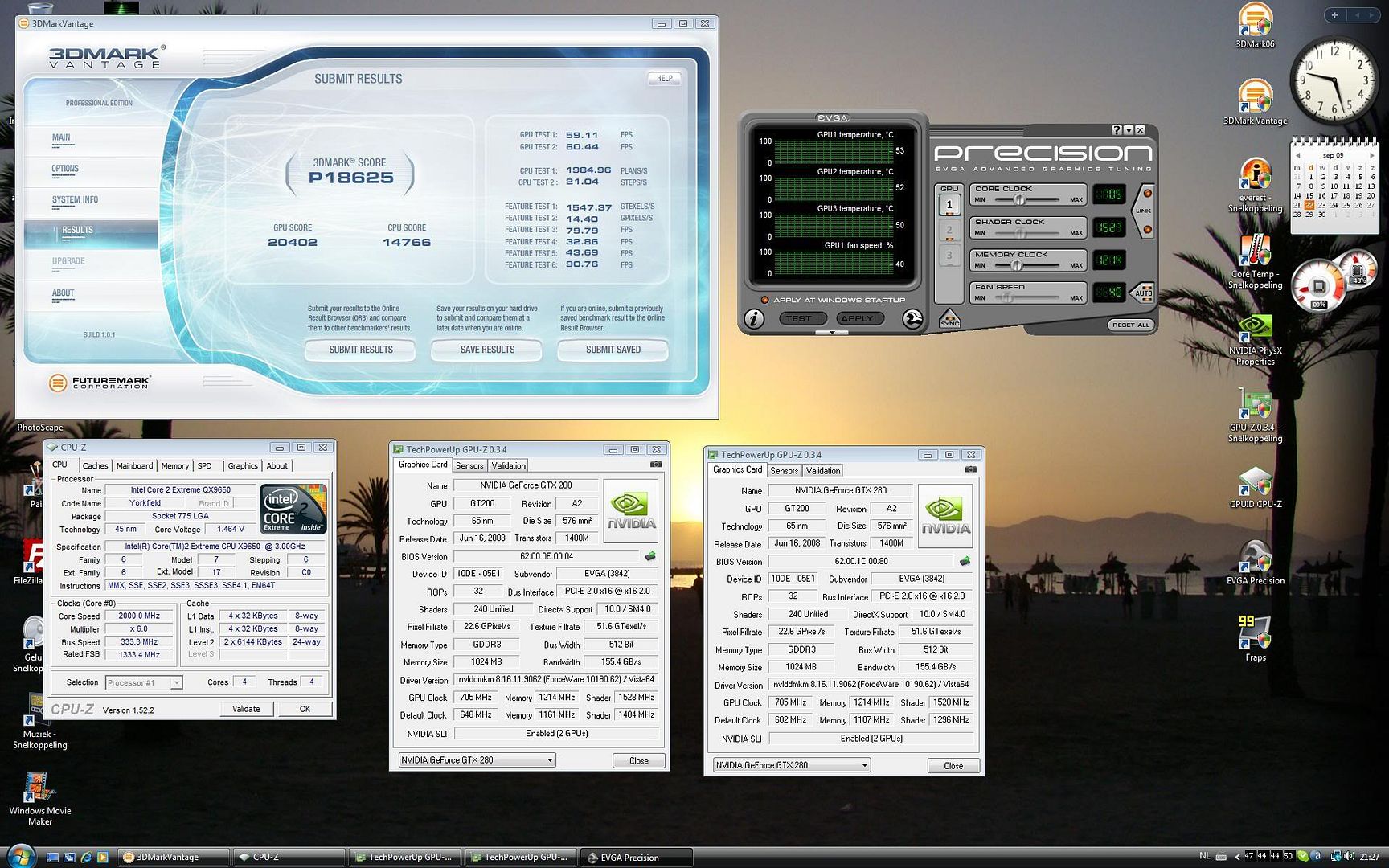Open Validation tab in right GPU-Z window

pos(823,470)
